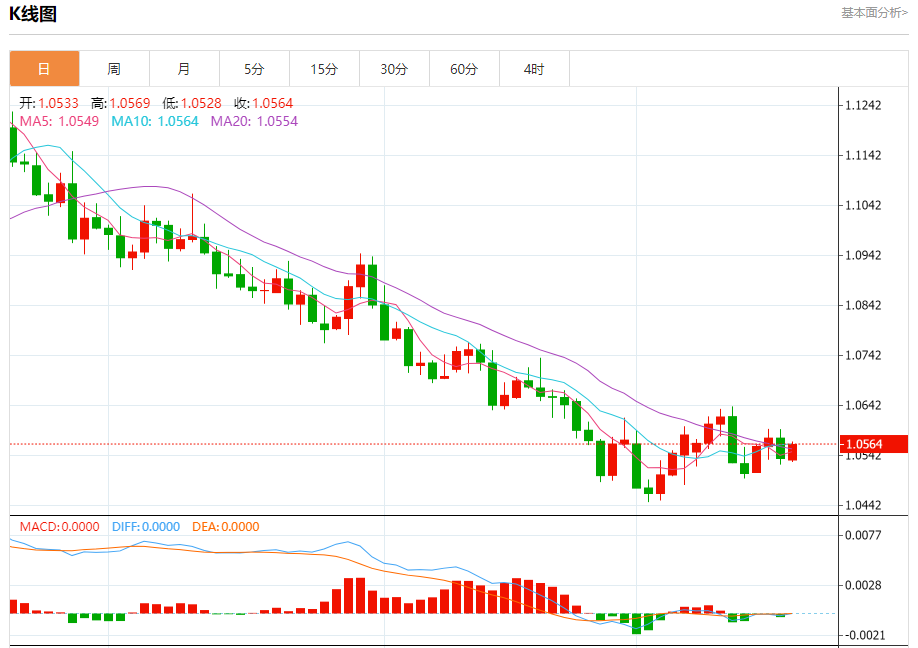Click the DIFF indicator label
Screen dimensions: 918x648
(146, 526)
